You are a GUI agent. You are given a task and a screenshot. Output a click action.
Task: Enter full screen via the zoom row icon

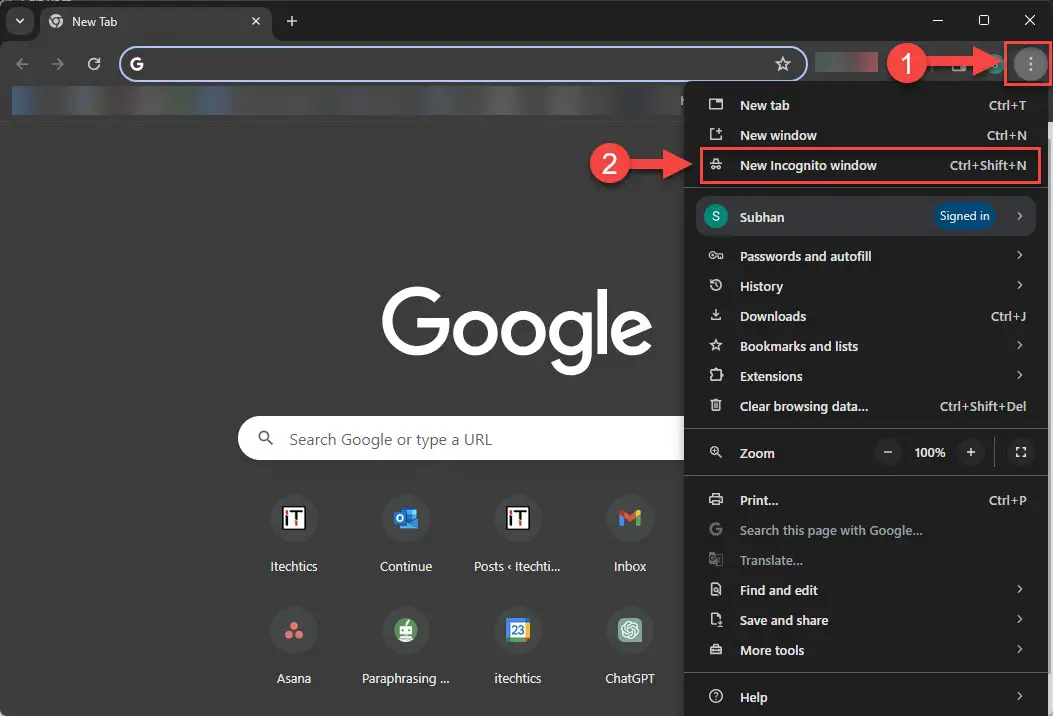tap(1020, 452)
